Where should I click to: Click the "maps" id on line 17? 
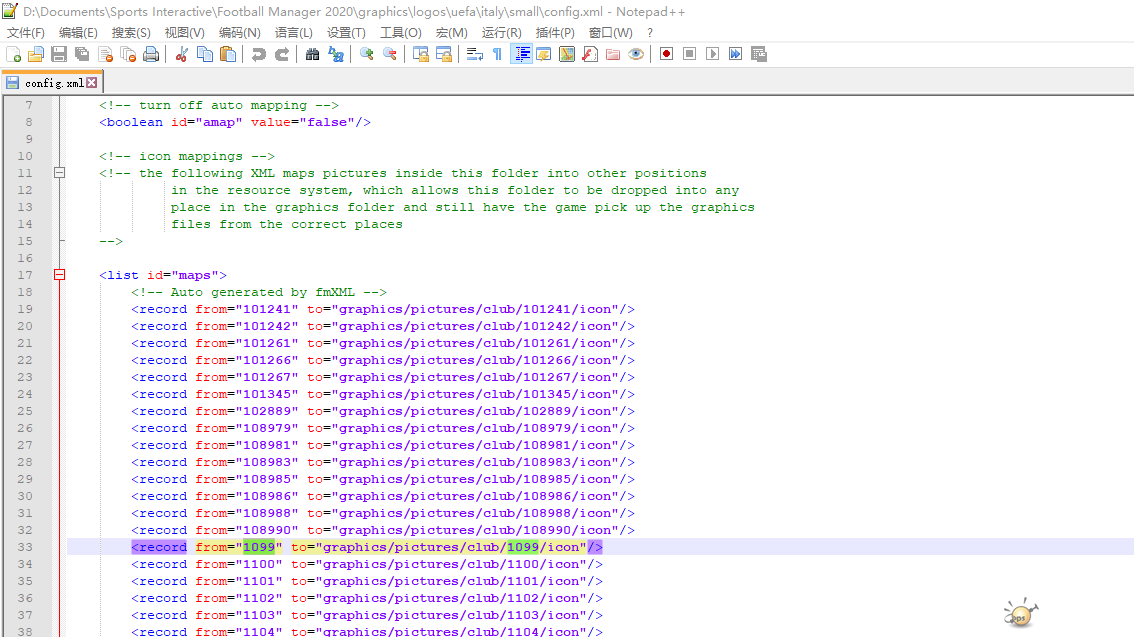195,275
